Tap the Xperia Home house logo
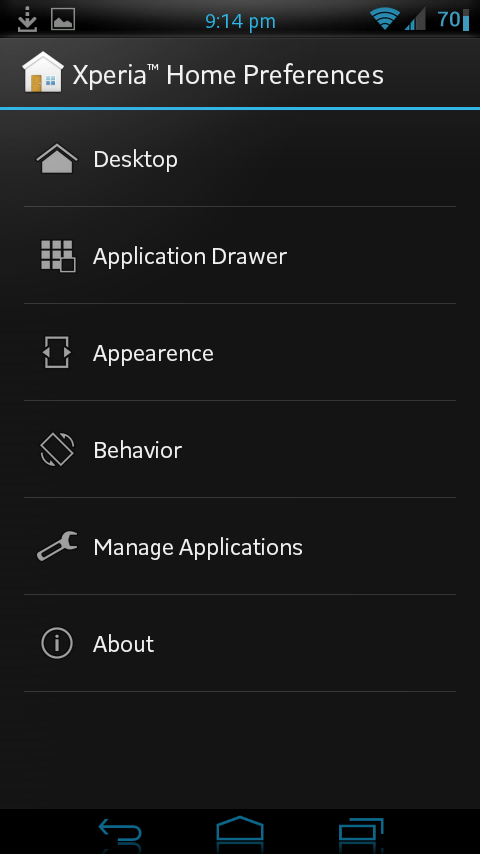This screenshot has width=480, height=854. (x=42, y=72)
